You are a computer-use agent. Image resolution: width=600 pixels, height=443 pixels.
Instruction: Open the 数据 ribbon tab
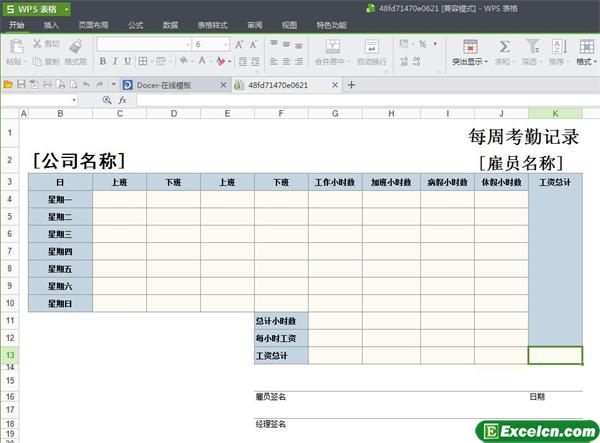(x=170, y=25)
